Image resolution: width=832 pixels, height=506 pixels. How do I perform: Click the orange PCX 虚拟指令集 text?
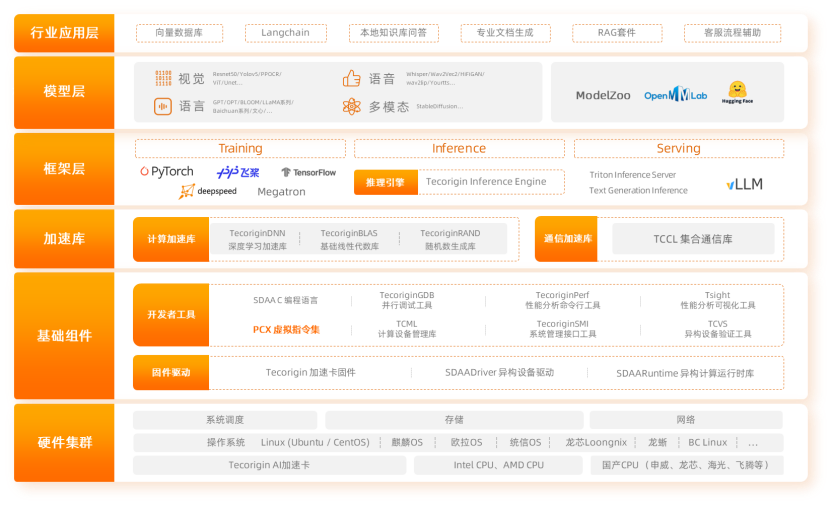(286, 329)
